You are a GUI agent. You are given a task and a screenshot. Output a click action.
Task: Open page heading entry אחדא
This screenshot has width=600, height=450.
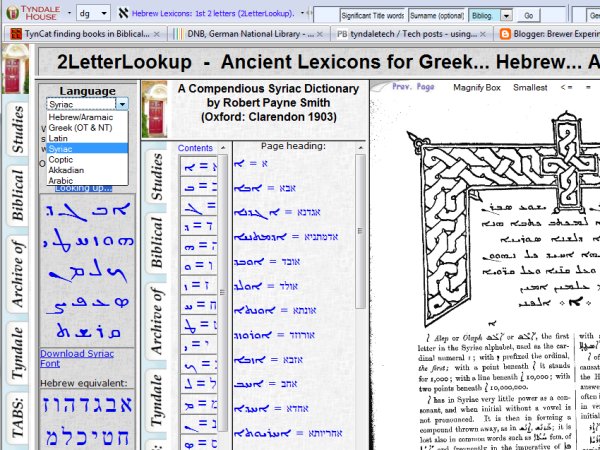[x=271, y=408]
